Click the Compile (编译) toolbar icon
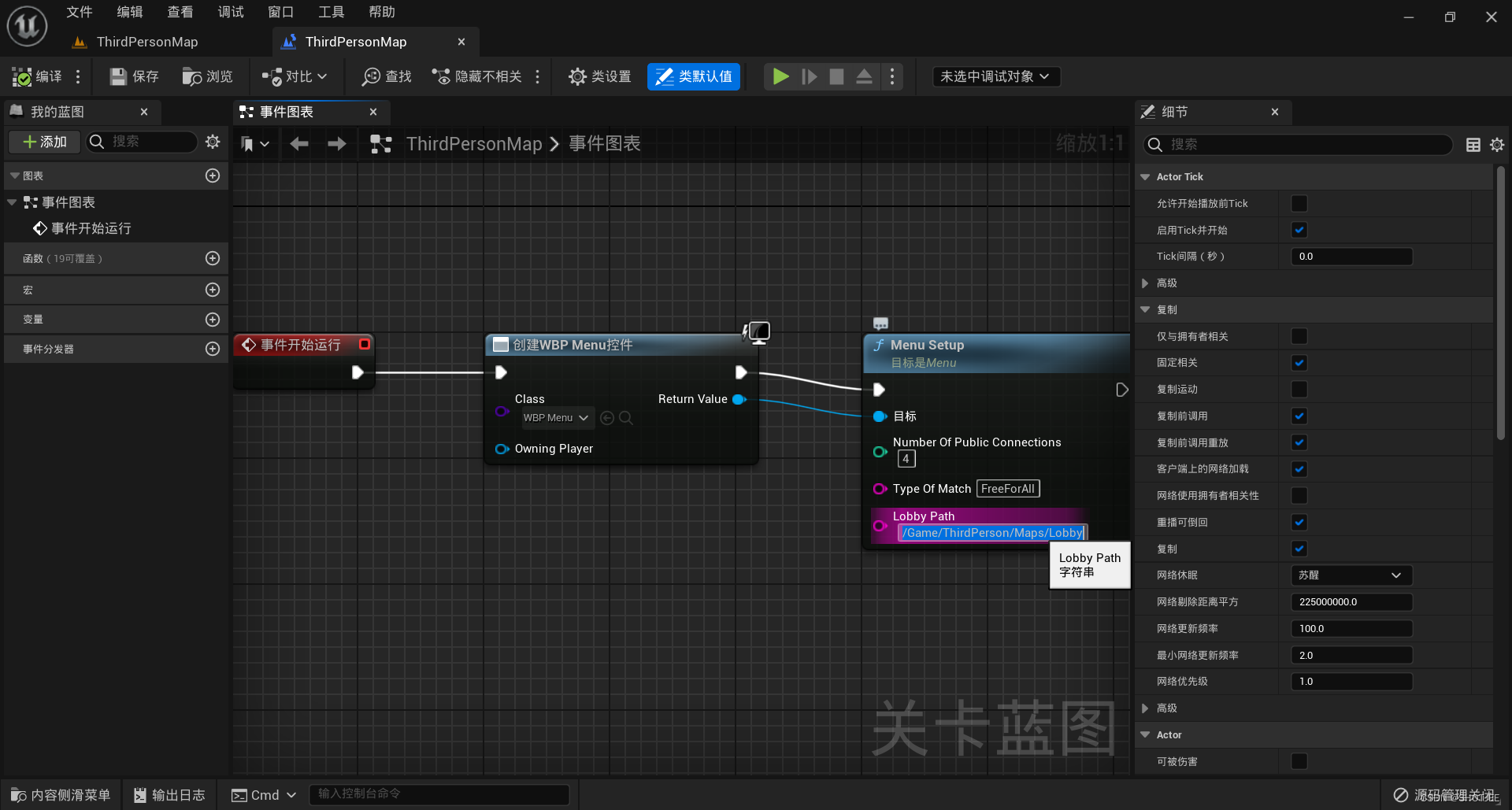Viewport: 1512px width, 810px height. point(22,76)
